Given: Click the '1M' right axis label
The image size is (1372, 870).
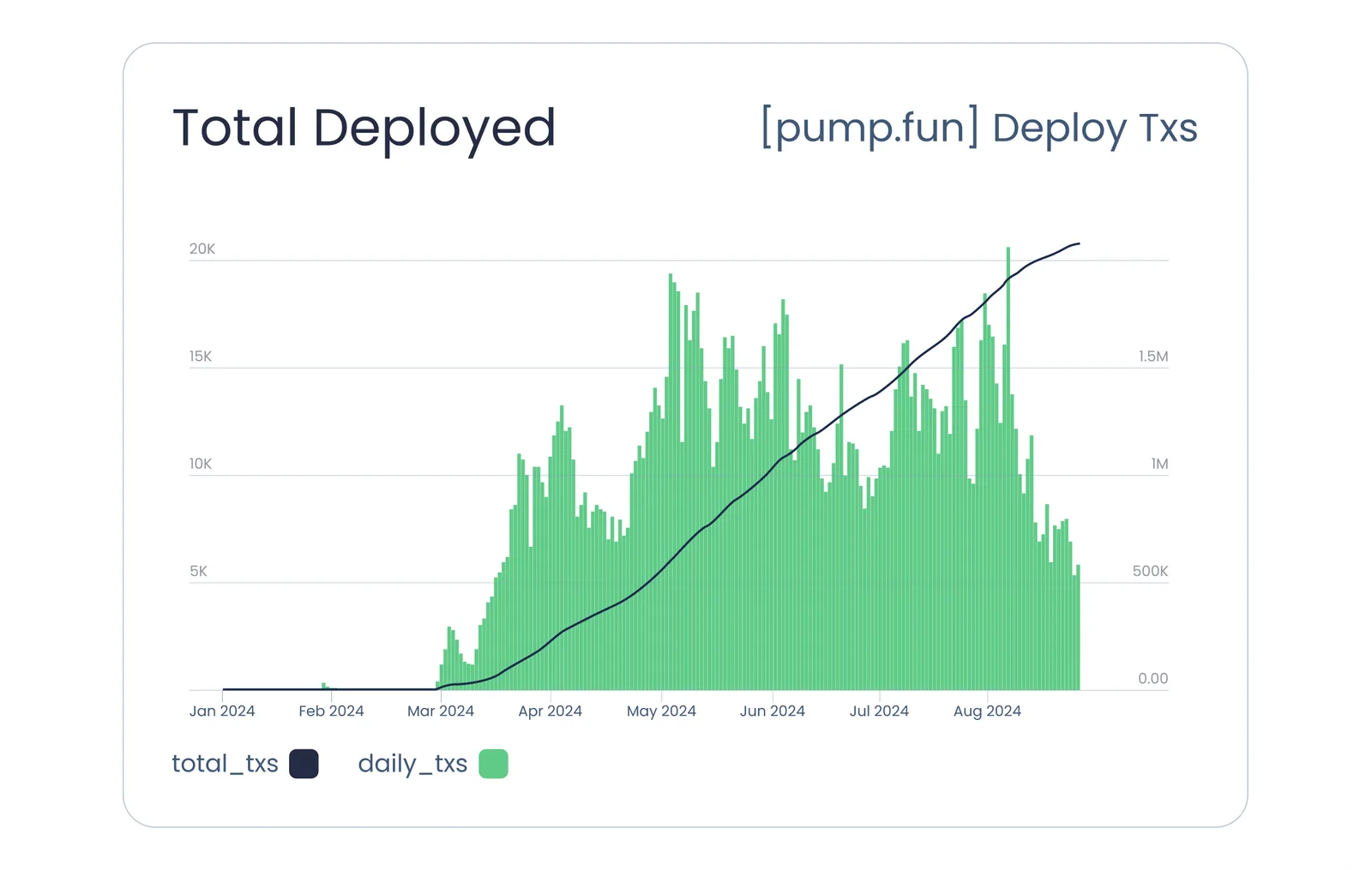Looking at the screenshot, I should (x=1159, y=464).
